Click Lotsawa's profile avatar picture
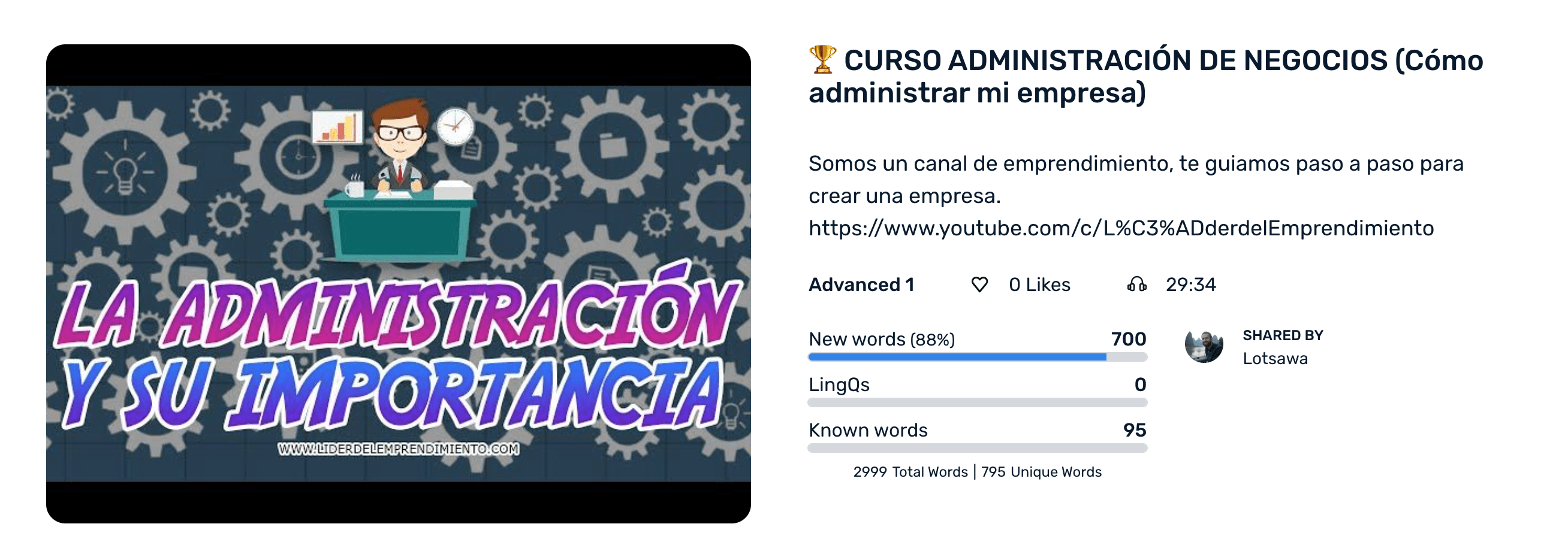 click(x=1204, y=346)
